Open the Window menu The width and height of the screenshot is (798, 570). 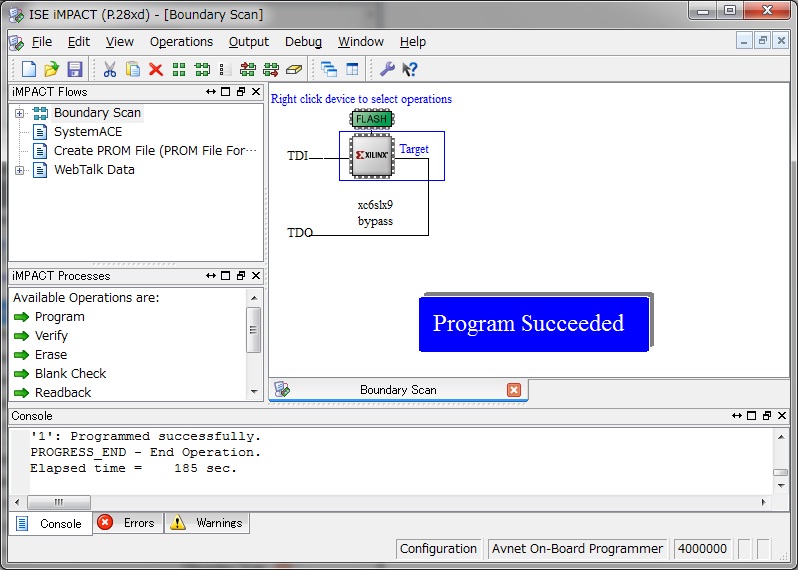point(361,42)
